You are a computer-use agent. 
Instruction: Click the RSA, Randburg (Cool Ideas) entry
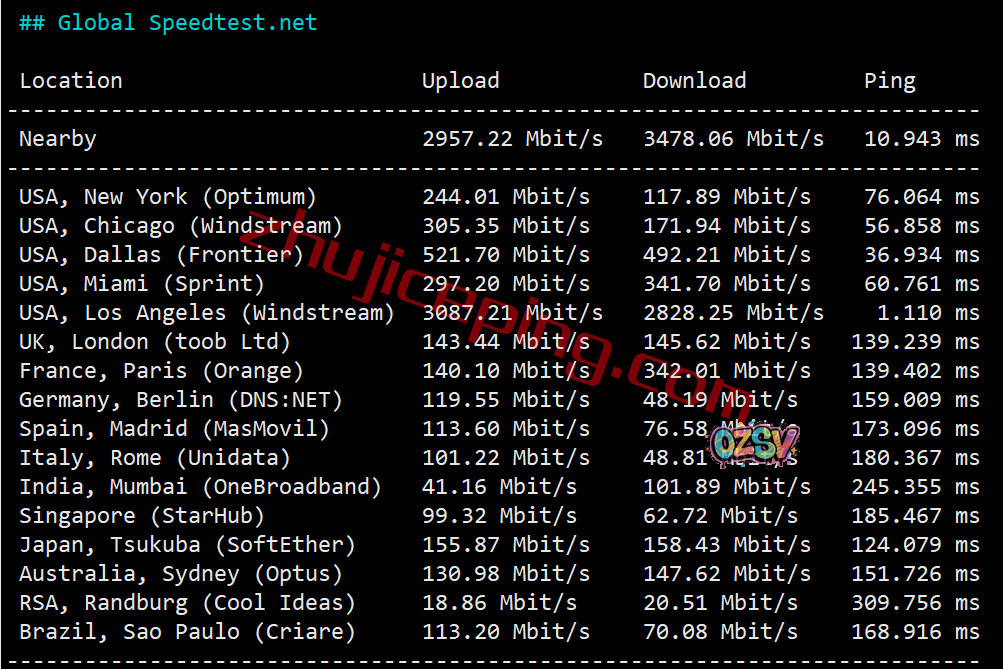[x=187, y=602]
